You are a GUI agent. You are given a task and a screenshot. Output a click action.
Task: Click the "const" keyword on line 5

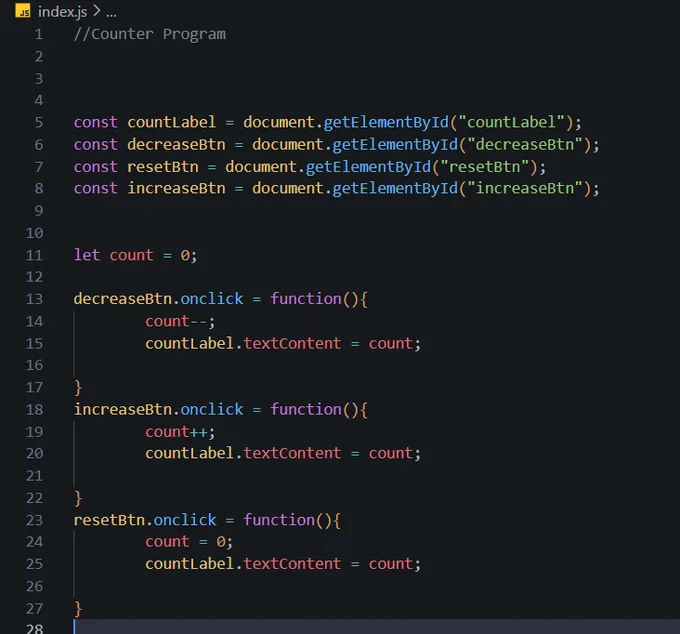point(96,123)
